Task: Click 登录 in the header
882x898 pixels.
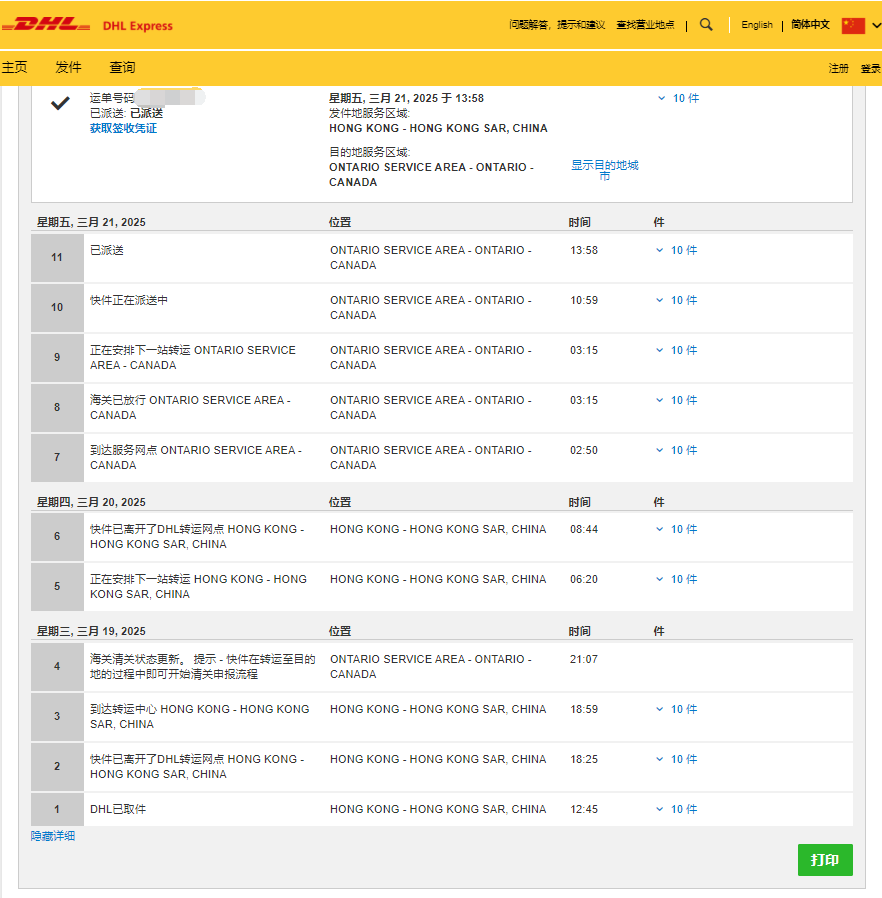Action: click(x=870, y=68)
